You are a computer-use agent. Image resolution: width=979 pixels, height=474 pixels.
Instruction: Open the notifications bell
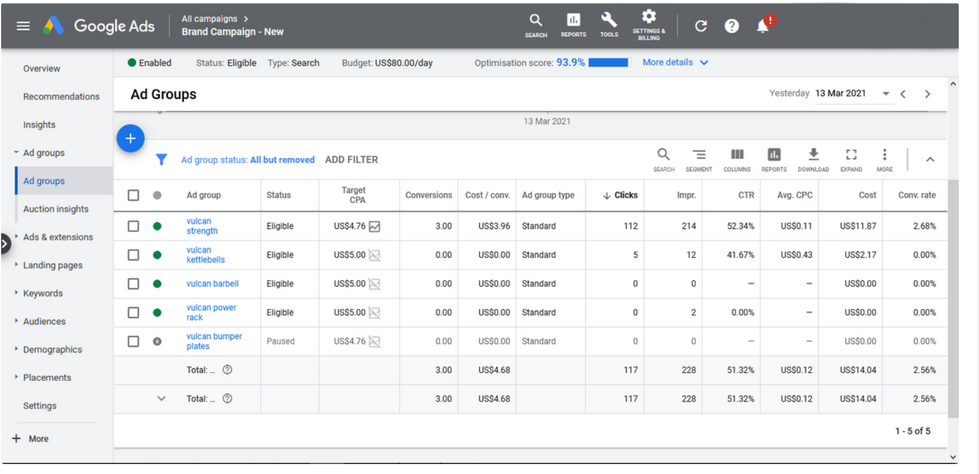(x=763, y=26)
